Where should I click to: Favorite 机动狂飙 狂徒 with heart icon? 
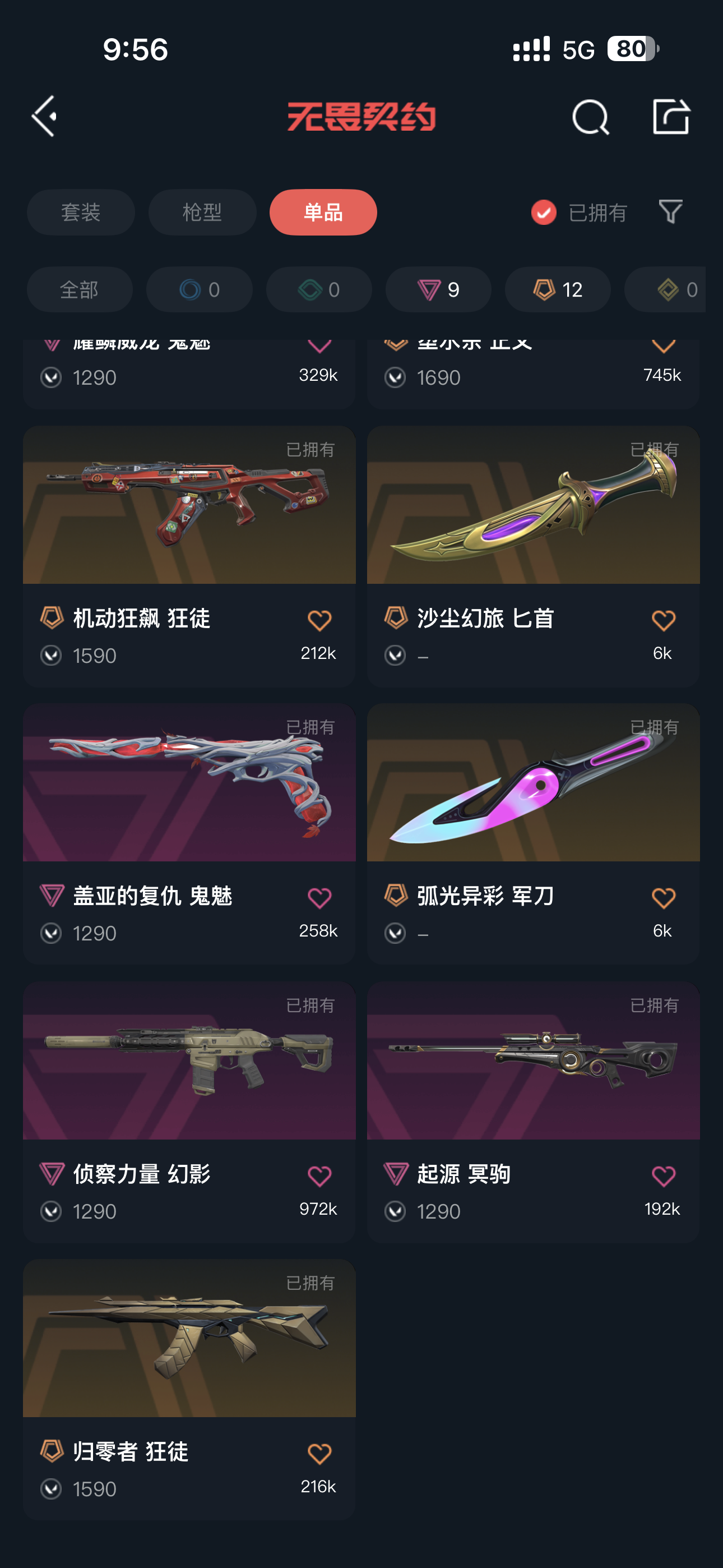319,620
